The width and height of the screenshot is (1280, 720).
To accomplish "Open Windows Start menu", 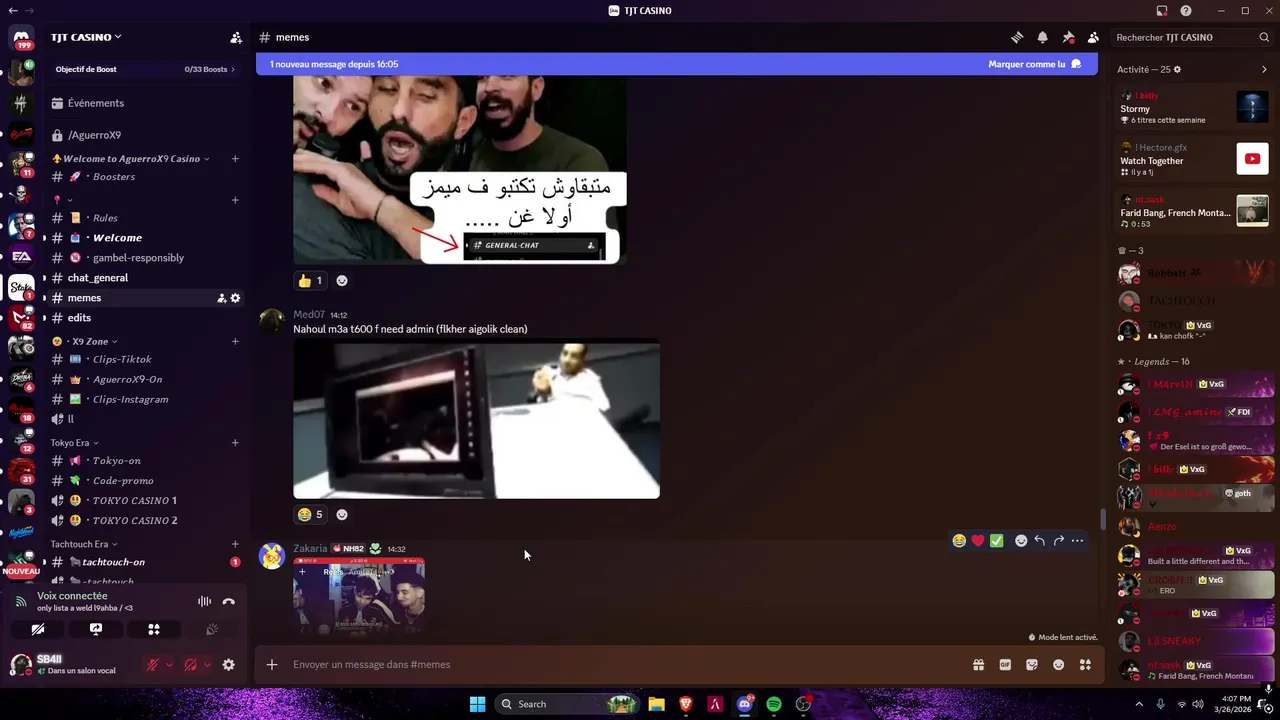I will (477, 704).
